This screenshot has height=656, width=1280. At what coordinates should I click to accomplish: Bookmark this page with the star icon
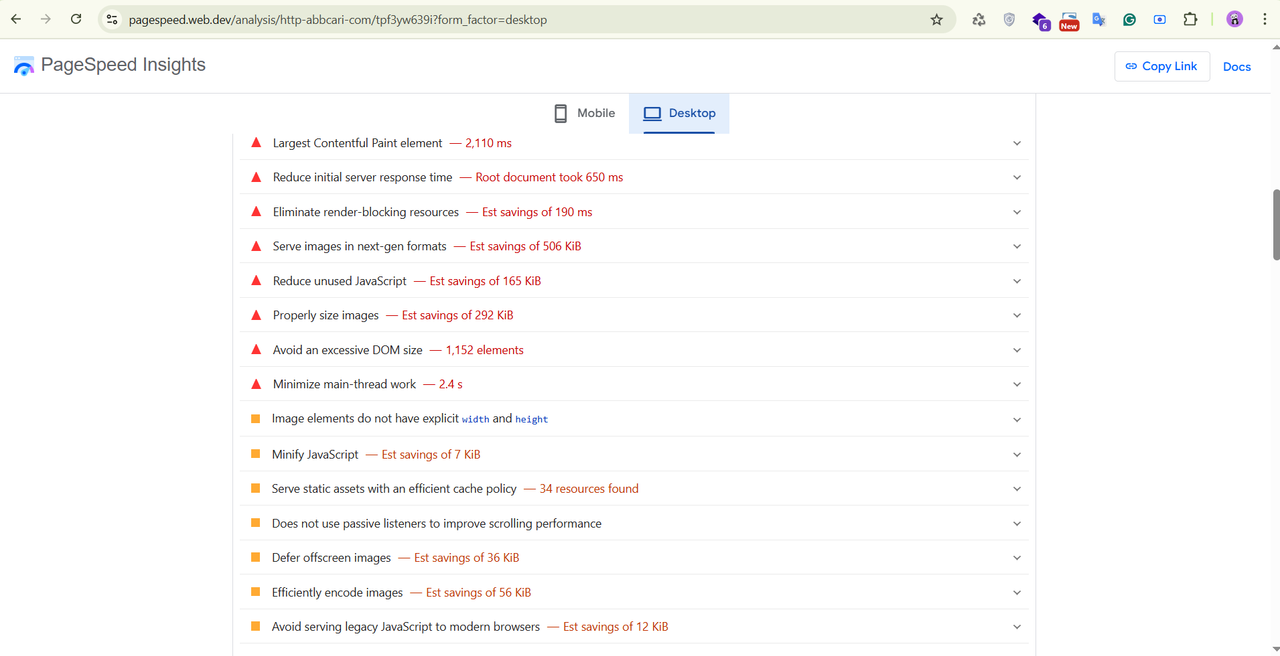tap(937, 19)
